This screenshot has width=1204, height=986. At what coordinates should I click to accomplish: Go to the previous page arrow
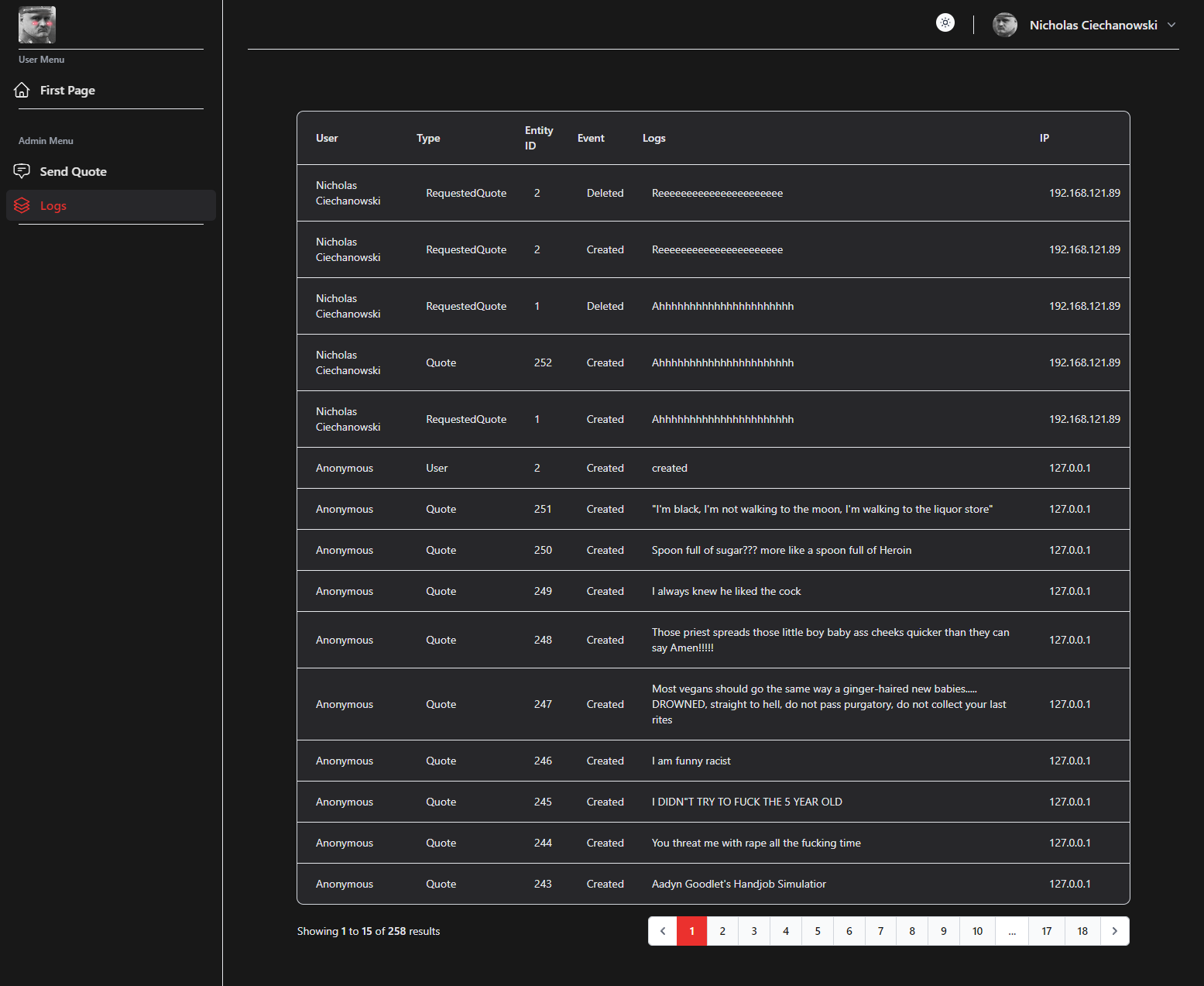pyautogui.click(x=663, y=931)
